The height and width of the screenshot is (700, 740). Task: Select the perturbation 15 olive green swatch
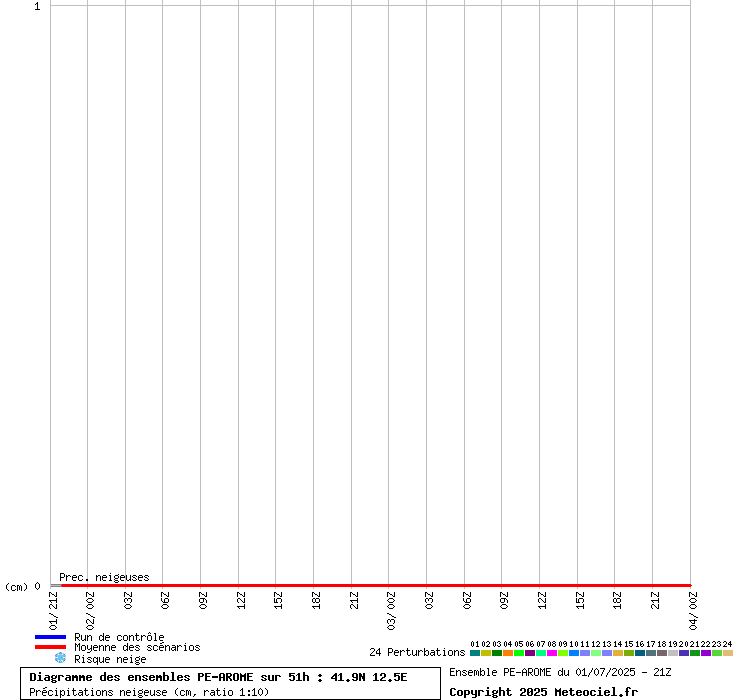click(x=629, y=653)
